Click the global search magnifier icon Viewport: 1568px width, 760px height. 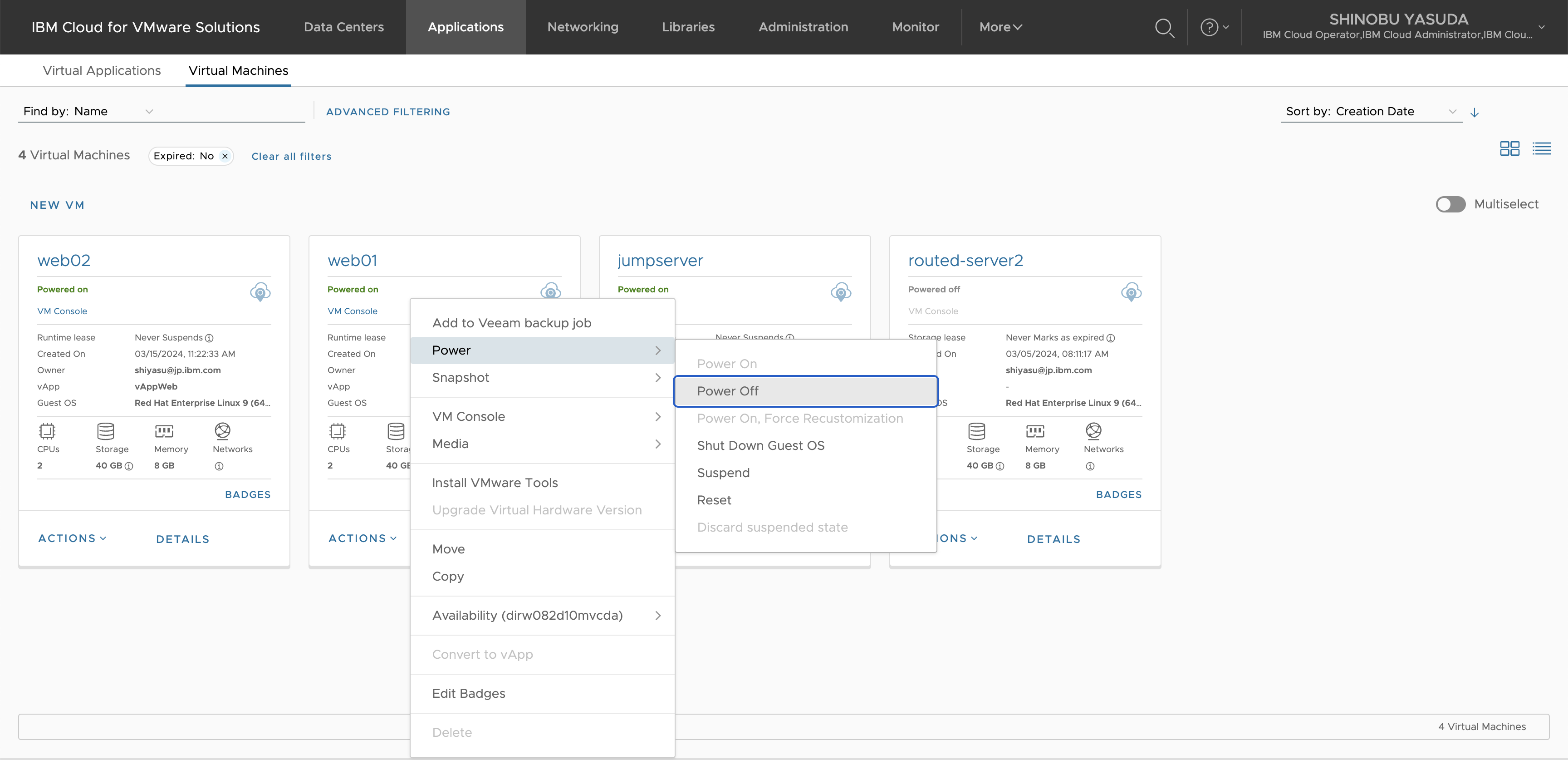point(1165,27)
